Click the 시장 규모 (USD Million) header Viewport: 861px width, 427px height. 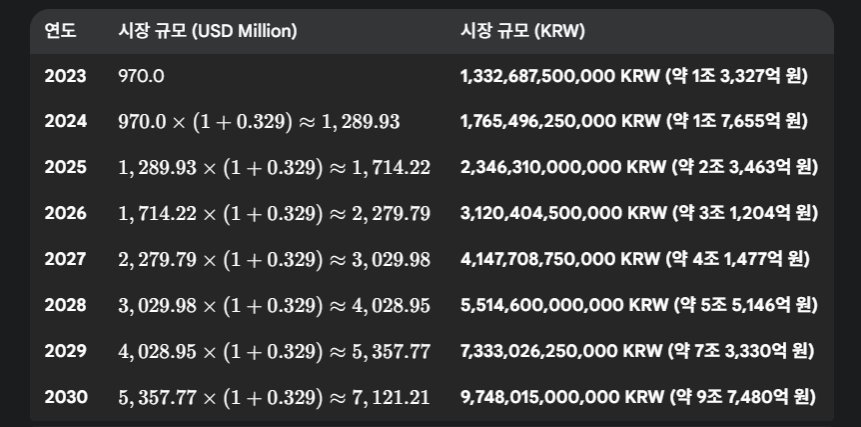[x=207, y=31]
